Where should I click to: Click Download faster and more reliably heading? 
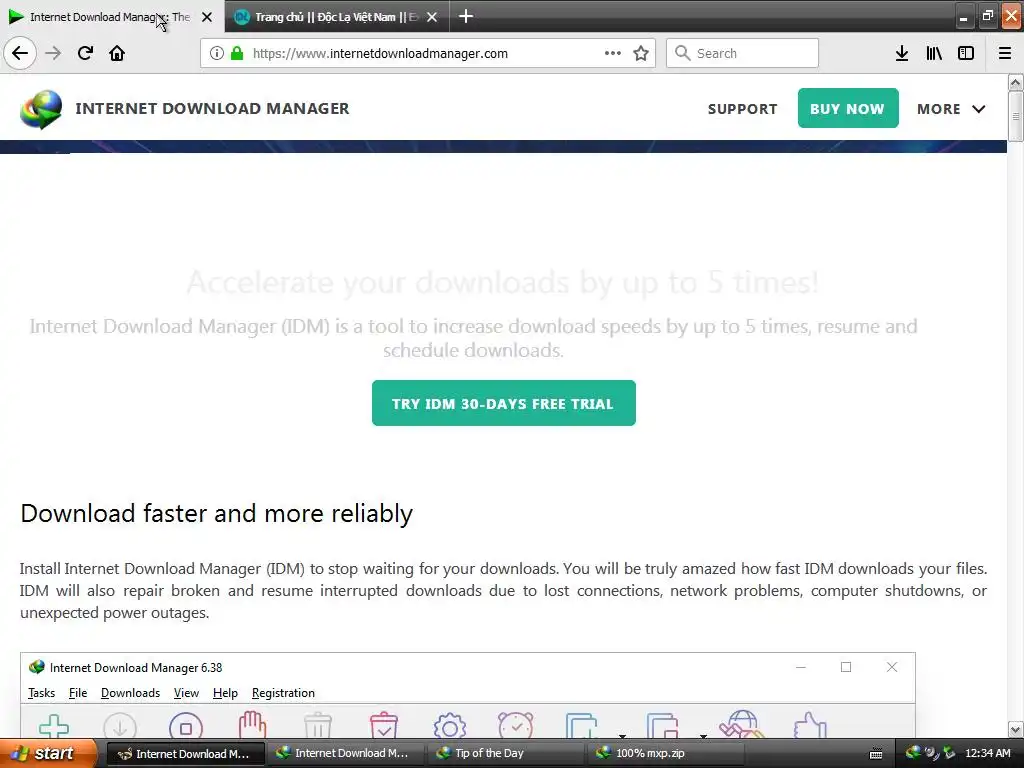(216, 513)
